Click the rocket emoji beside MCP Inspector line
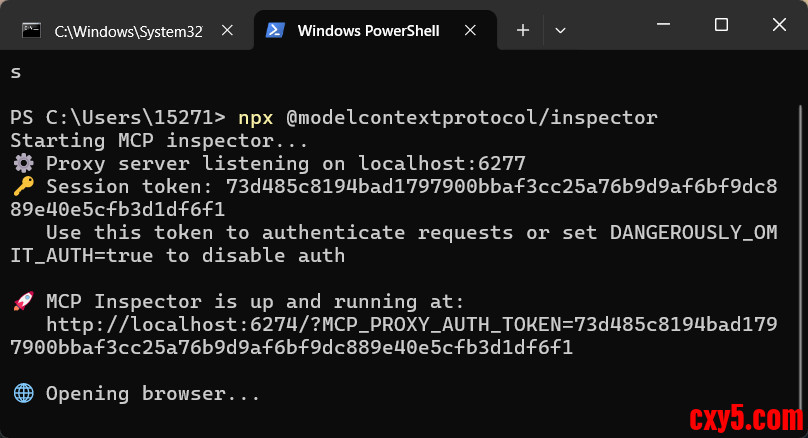The height and width of the screenshot is (438, 808). coord(23,301)
